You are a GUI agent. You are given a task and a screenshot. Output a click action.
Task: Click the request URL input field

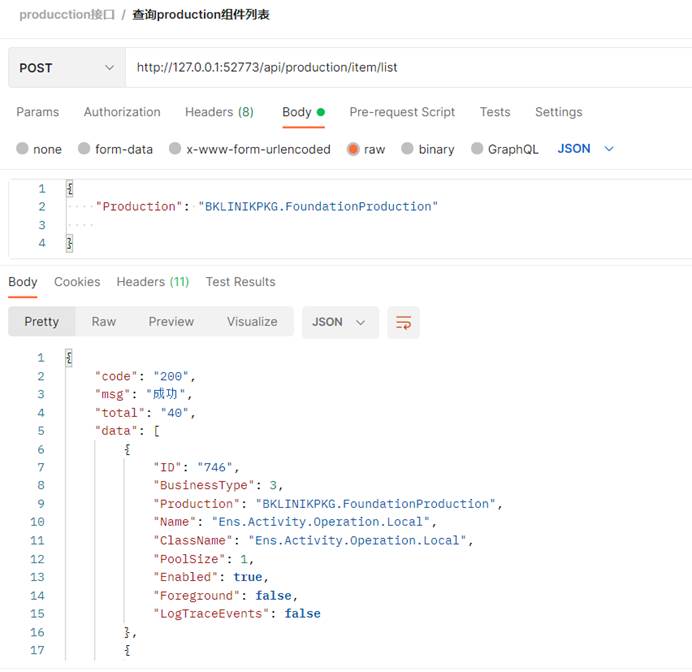coord(408,68)
